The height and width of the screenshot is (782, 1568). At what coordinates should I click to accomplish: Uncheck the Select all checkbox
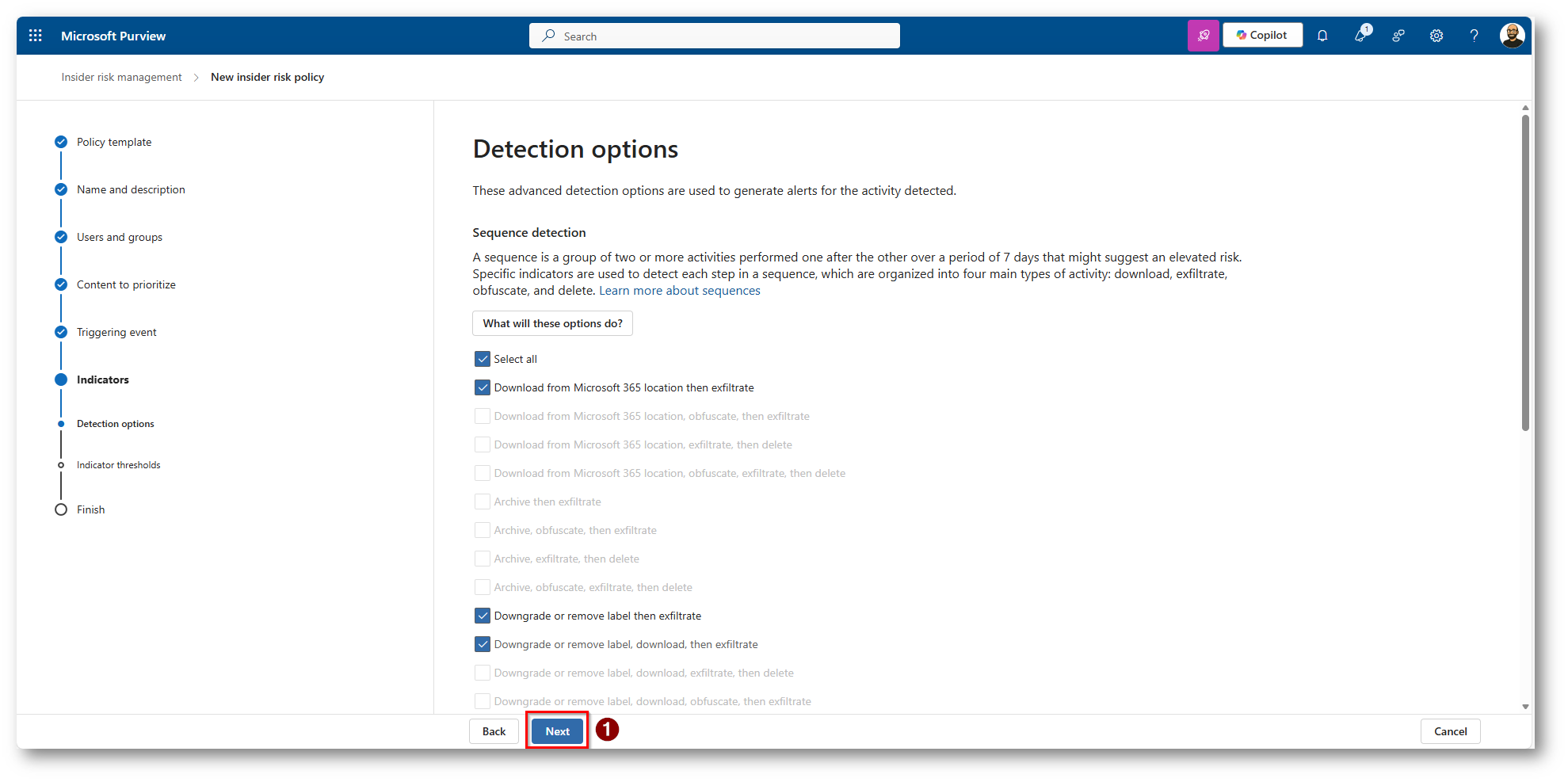click(483, 359)
